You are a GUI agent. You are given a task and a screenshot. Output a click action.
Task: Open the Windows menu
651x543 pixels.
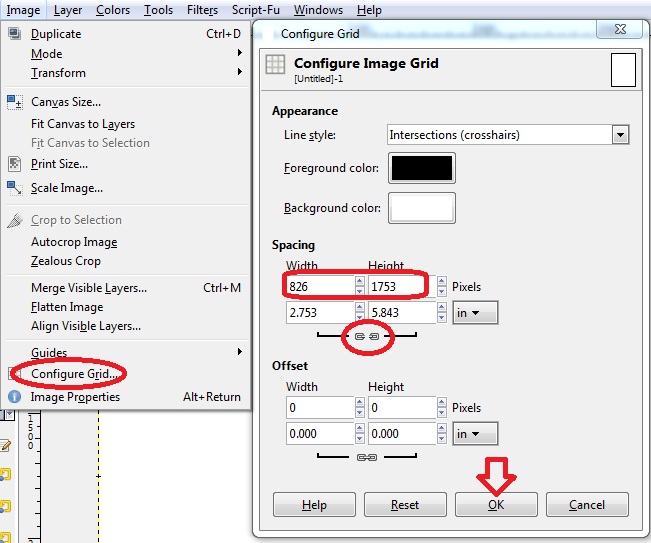coord(318,10)
